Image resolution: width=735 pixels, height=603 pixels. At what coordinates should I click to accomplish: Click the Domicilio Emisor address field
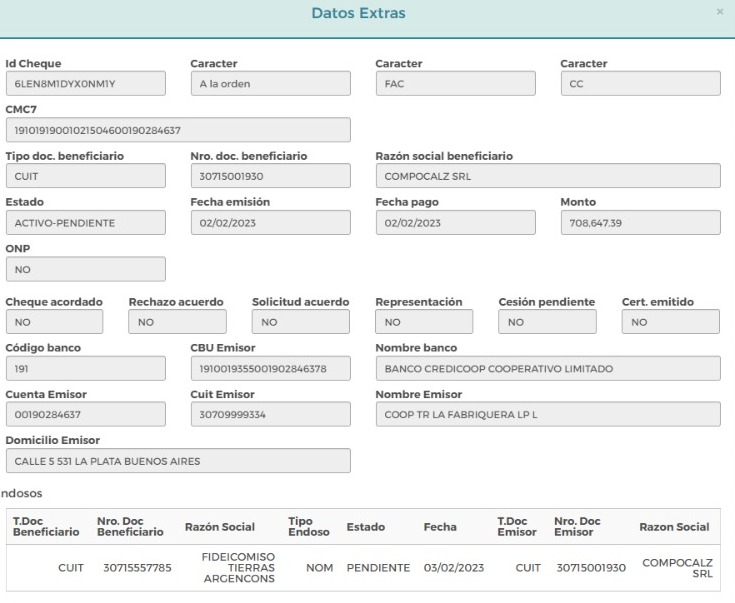178,460
